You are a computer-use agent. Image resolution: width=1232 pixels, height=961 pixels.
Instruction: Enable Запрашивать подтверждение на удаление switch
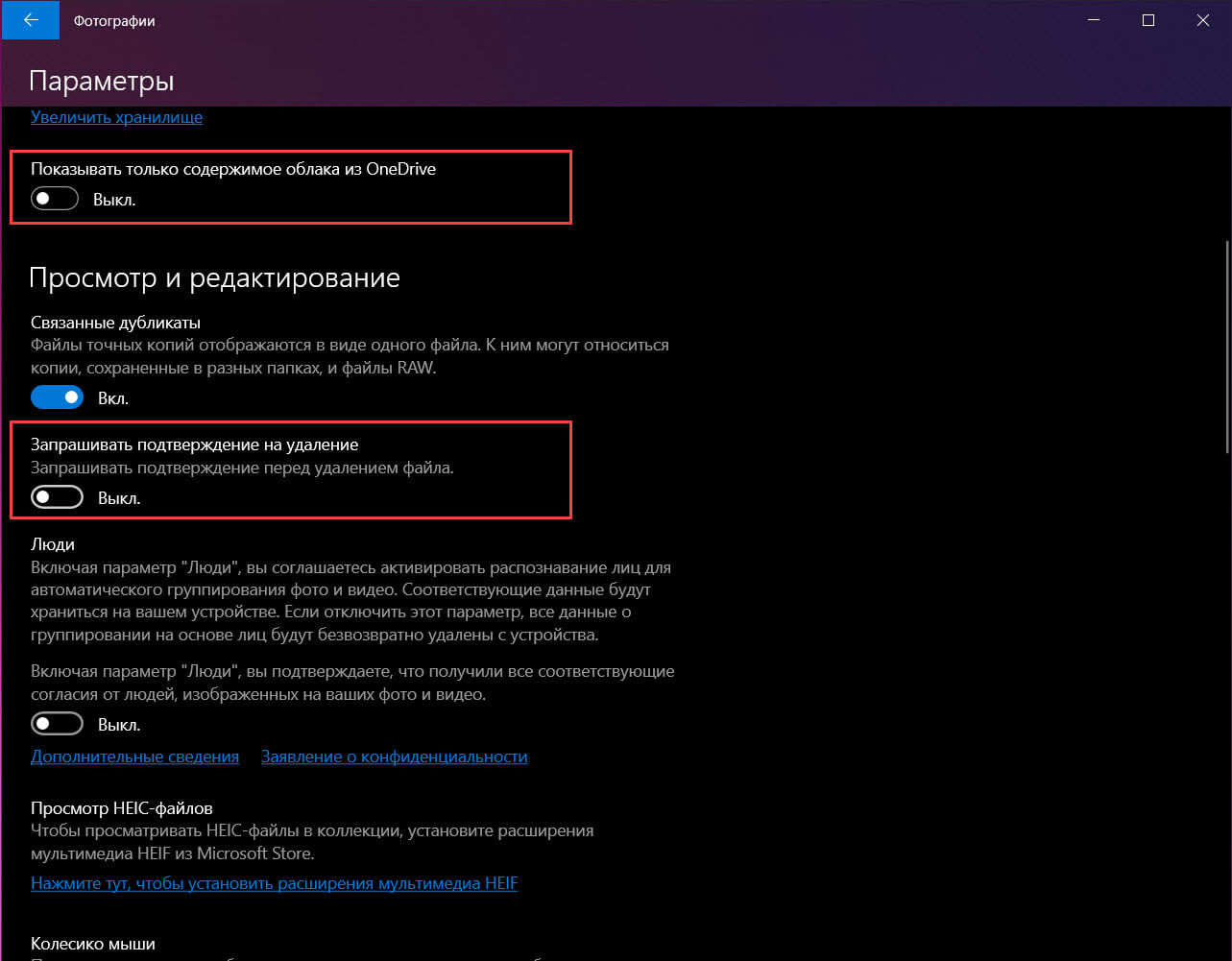coord(57,498)
